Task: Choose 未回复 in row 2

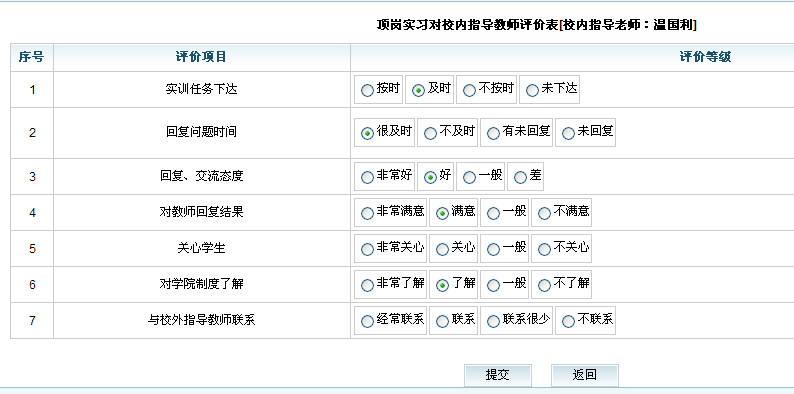Action: pos(568,134)
